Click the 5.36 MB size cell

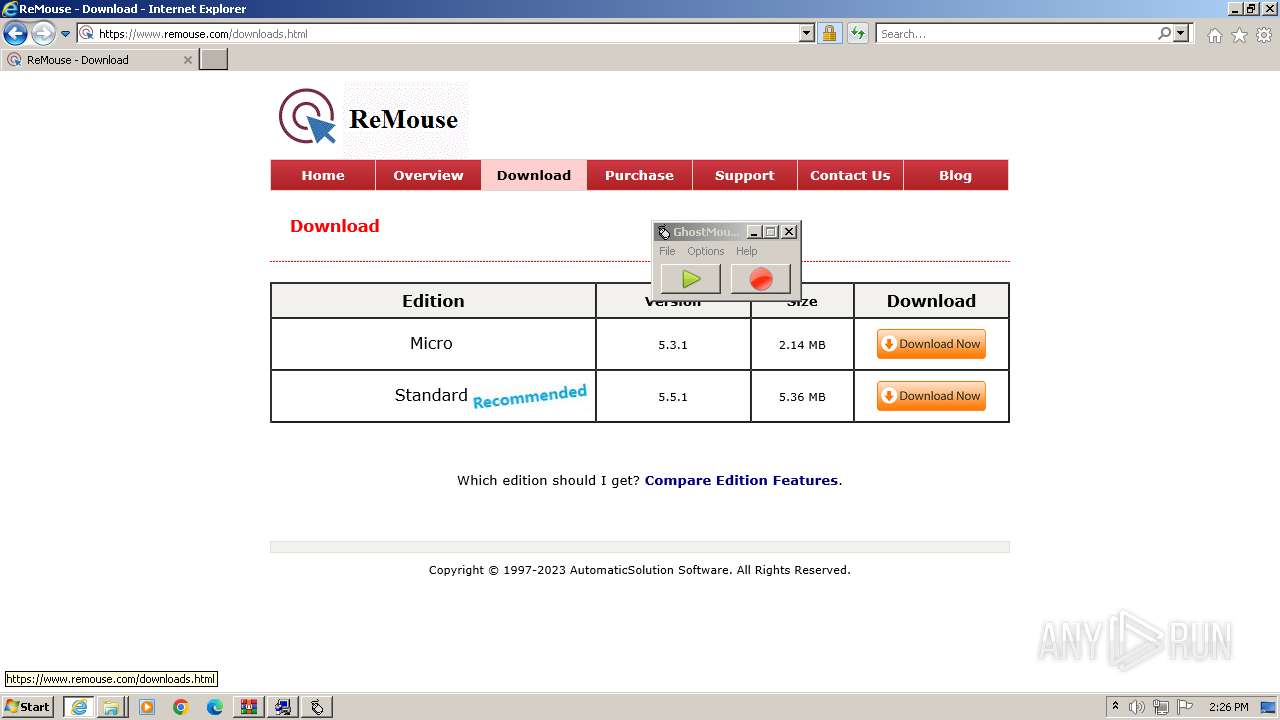(802, 397)
